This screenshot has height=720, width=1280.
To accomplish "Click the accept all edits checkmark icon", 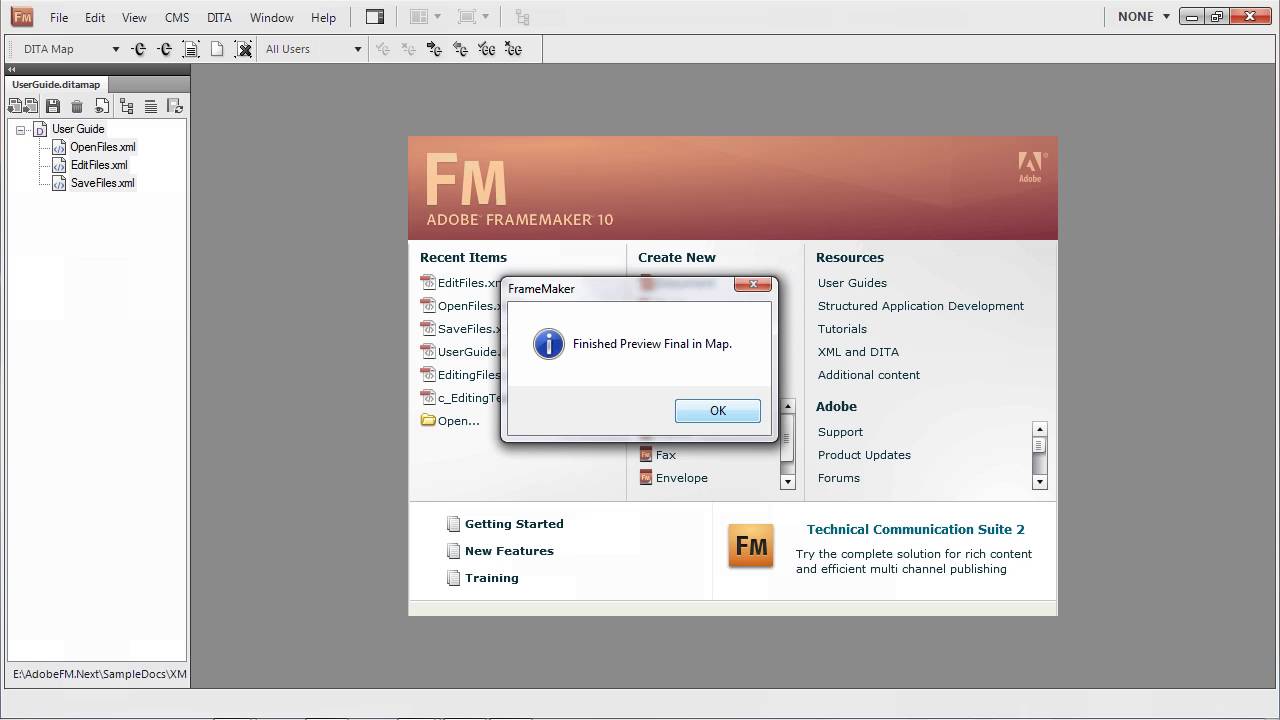I will click(x=486, y=49).
